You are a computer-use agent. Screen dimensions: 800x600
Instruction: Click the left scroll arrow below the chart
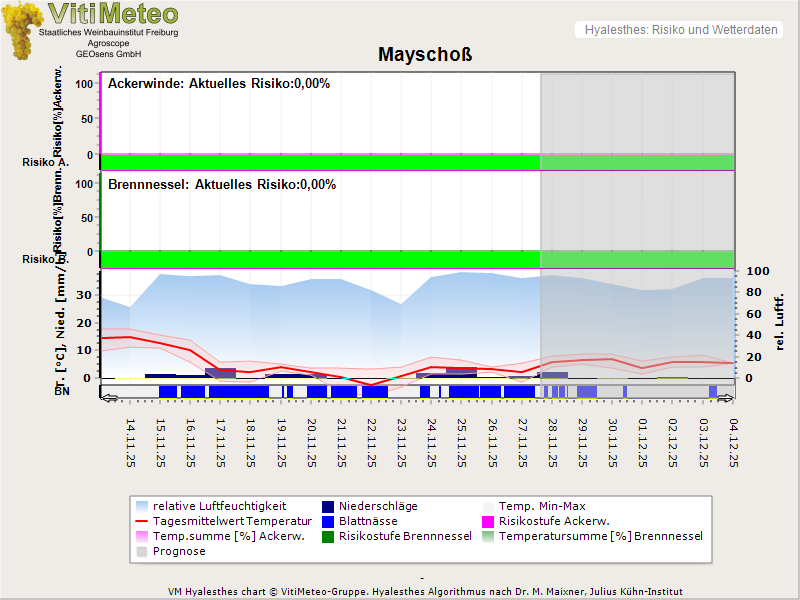(110, 398)
